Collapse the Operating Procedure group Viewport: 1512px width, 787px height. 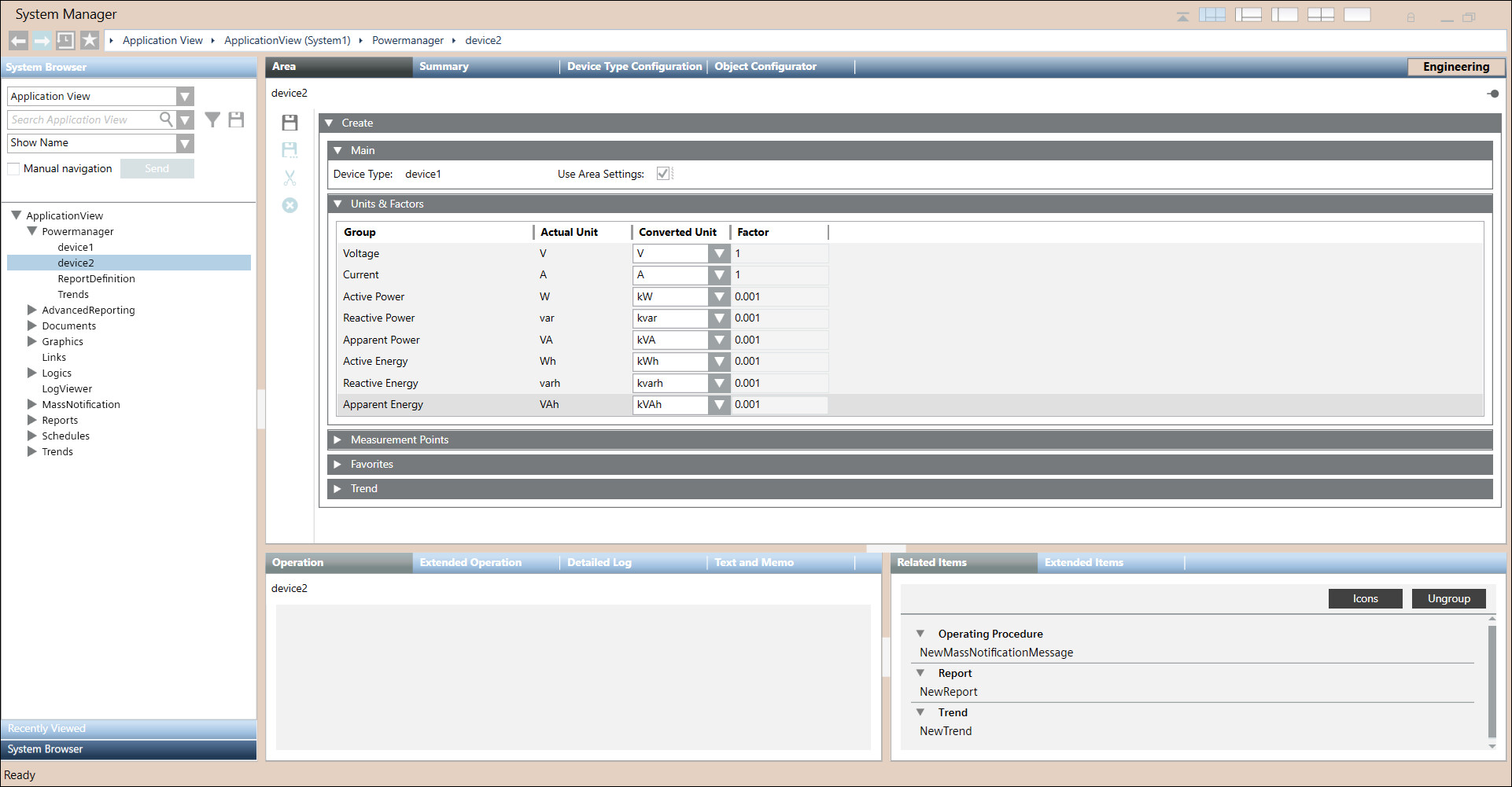pos(920,634)
